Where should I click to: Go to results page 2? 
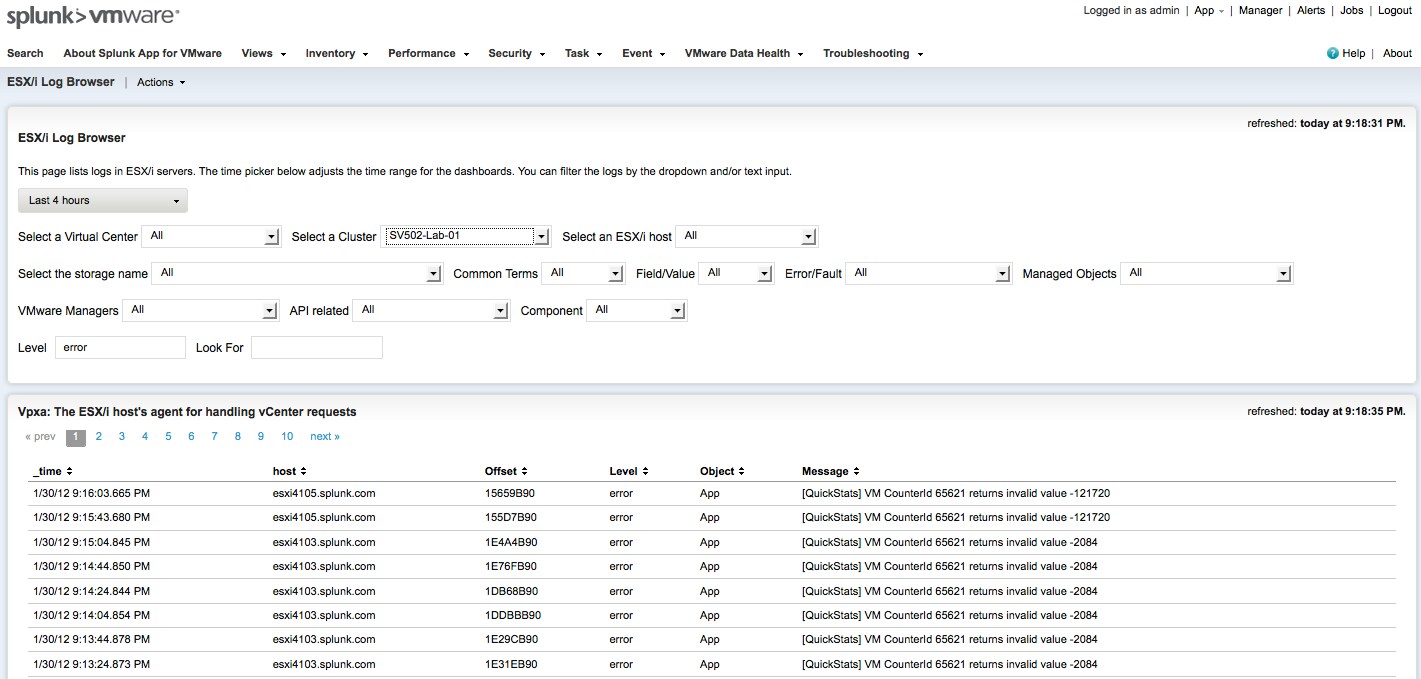pyautogui.click(x=99, y=436)
